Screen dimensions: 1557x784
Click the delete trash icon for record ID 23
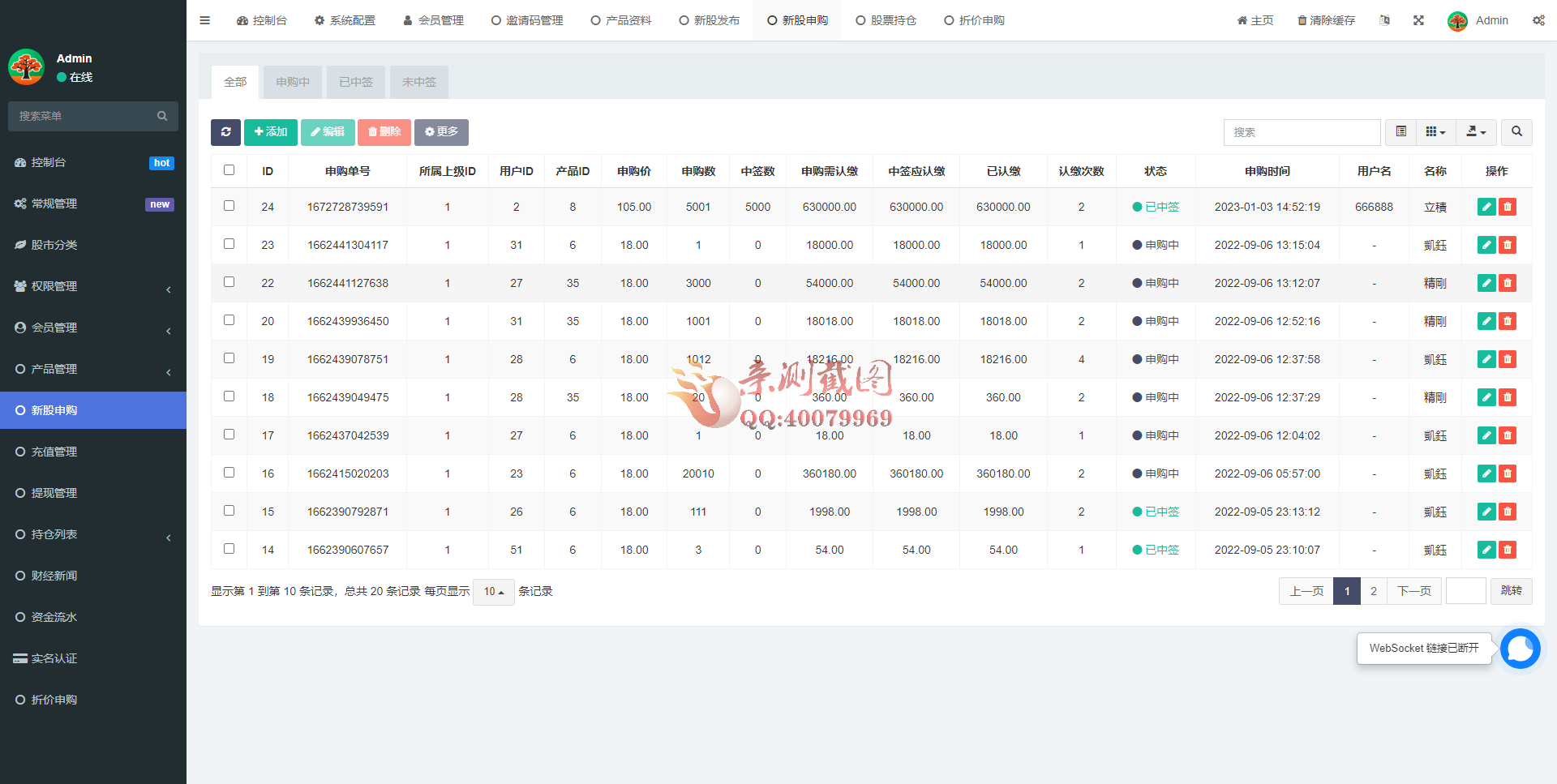pos(1508,244)
